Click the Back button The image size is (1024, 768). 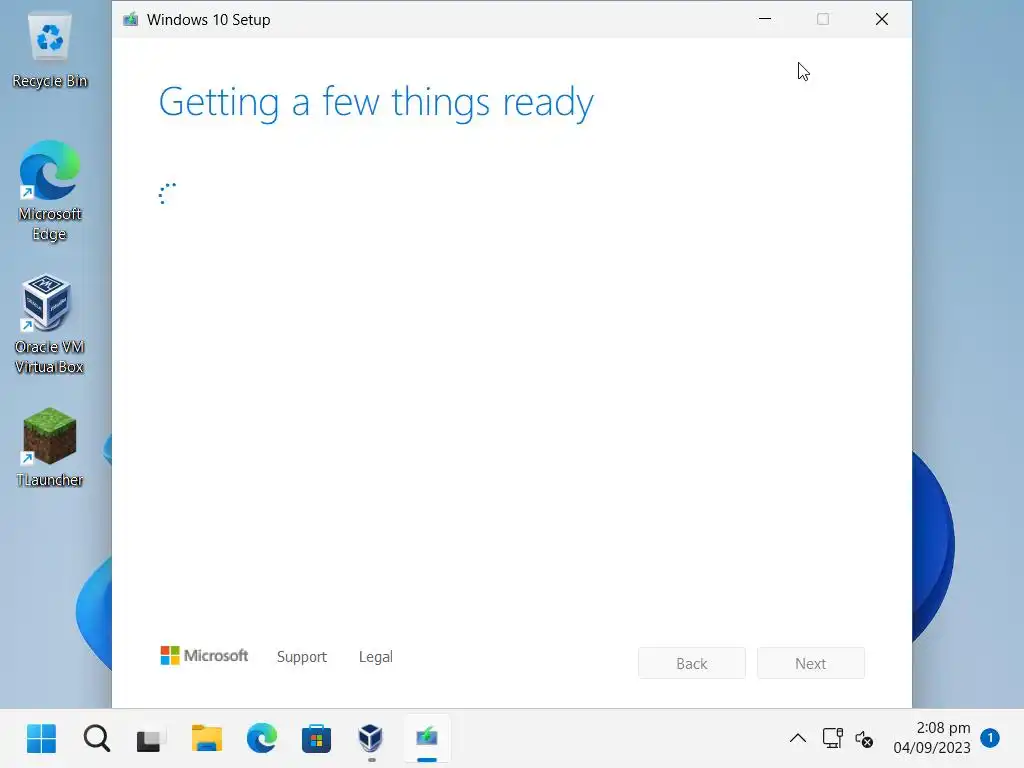pyautogui.click(x=692, y=663)
